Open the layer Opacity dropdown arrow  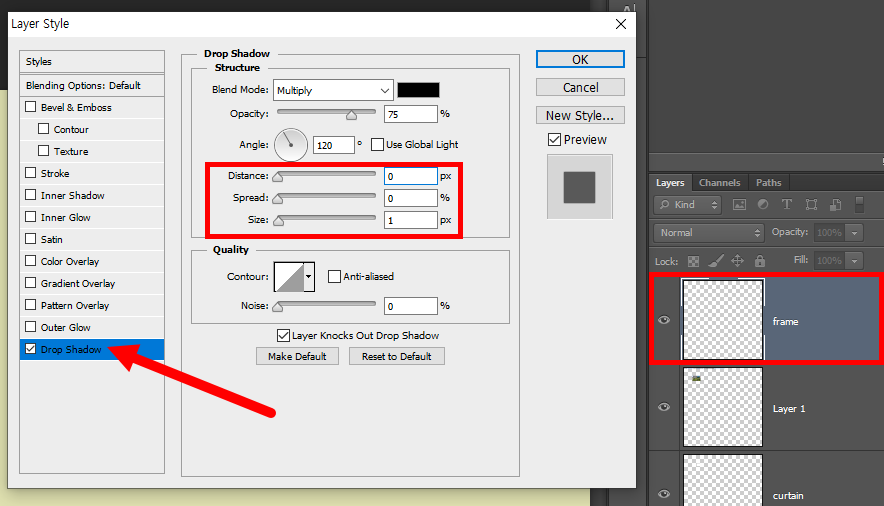click(855, 233)
